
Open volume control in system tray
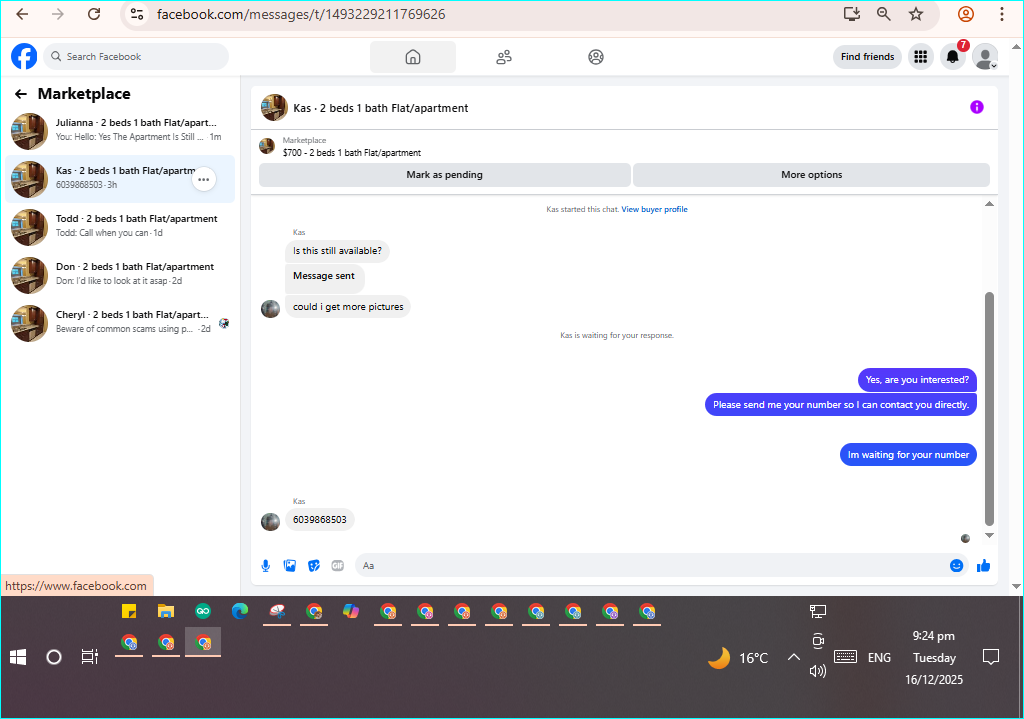[x=818, y=671]
